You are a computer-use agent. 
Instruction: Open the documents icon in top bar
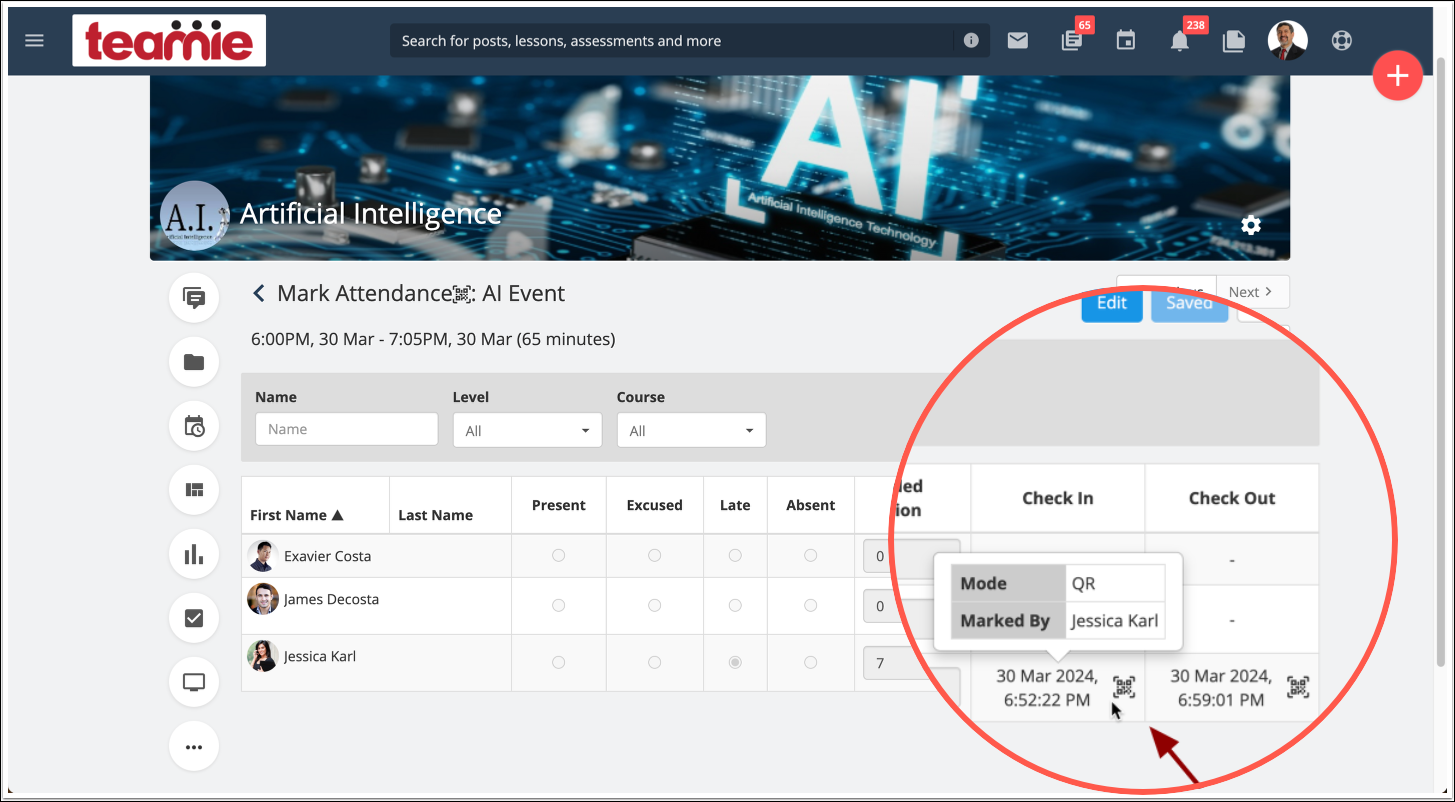[1234, 41]
